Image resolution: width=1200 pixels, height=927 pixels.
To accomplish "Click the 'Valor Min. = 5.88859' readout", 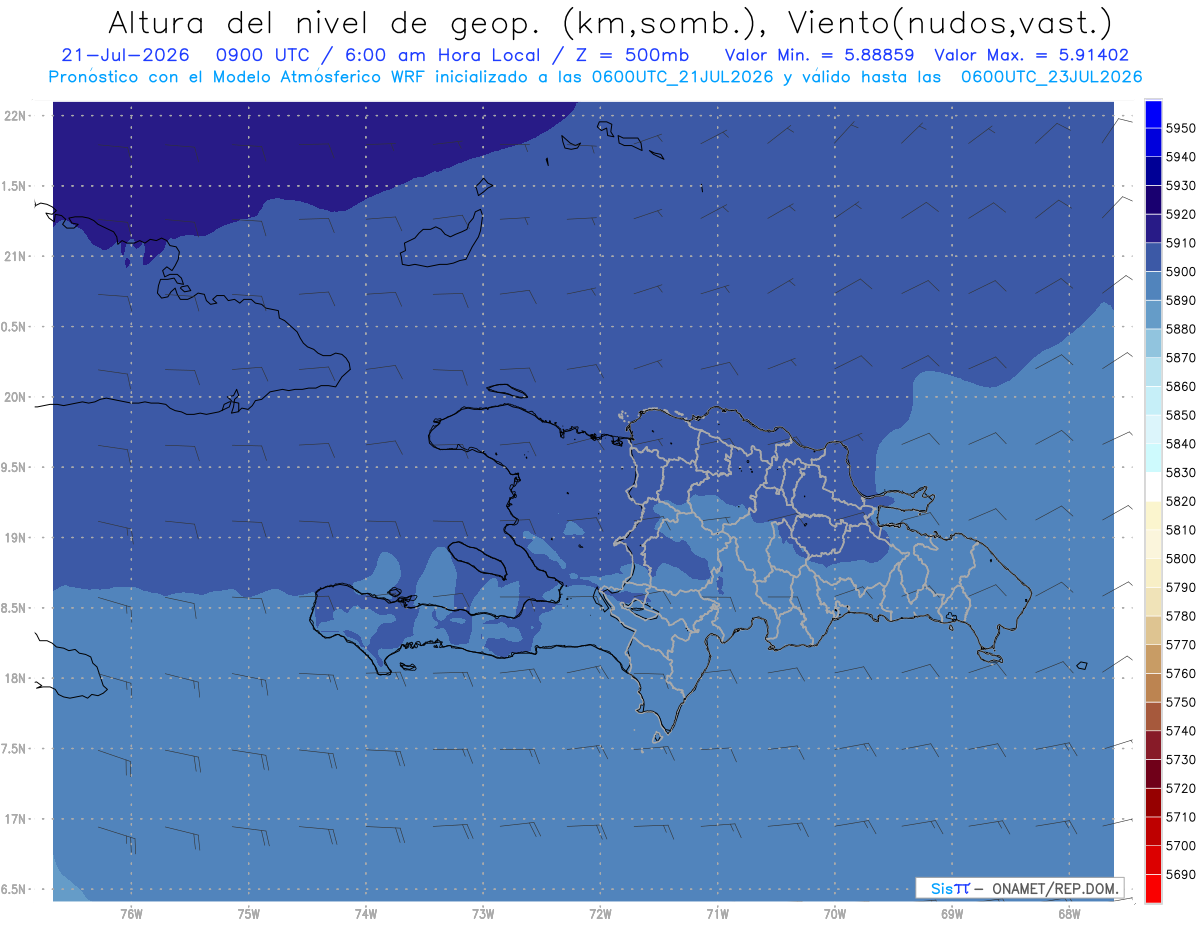I will pos(819,56).
